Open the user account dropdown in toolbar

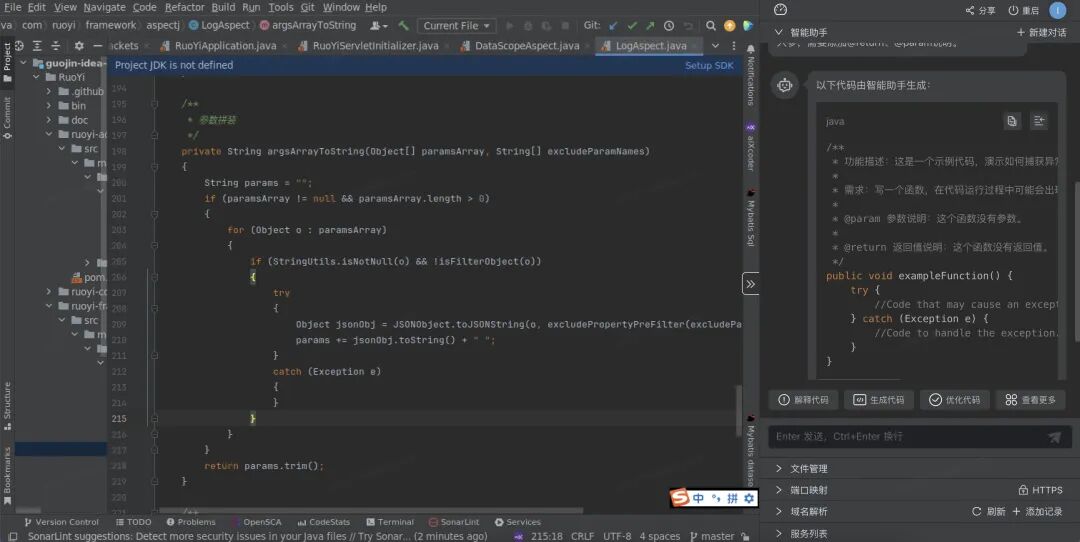click(x=379, y=25)
